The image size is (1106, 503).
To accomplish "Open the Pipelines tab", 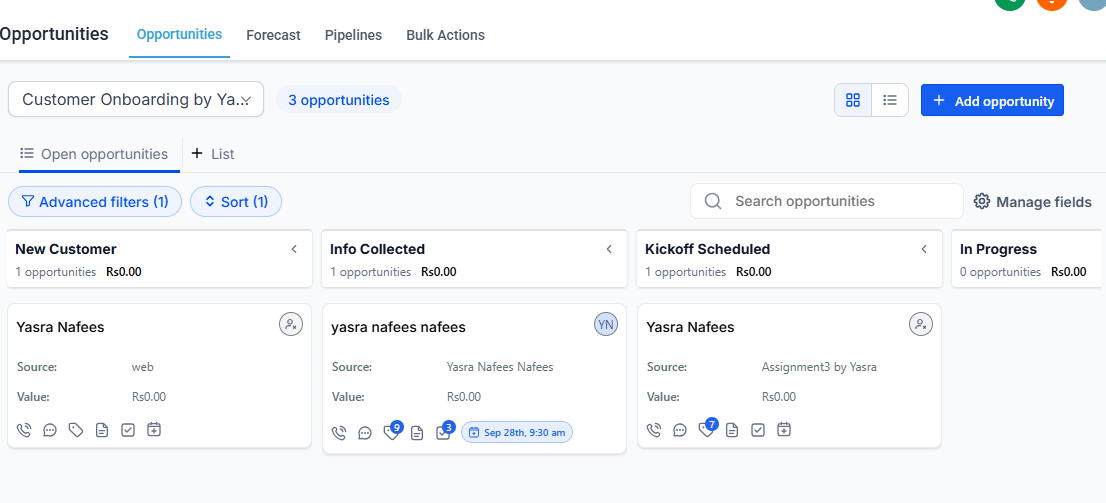I will click(353, 35).
